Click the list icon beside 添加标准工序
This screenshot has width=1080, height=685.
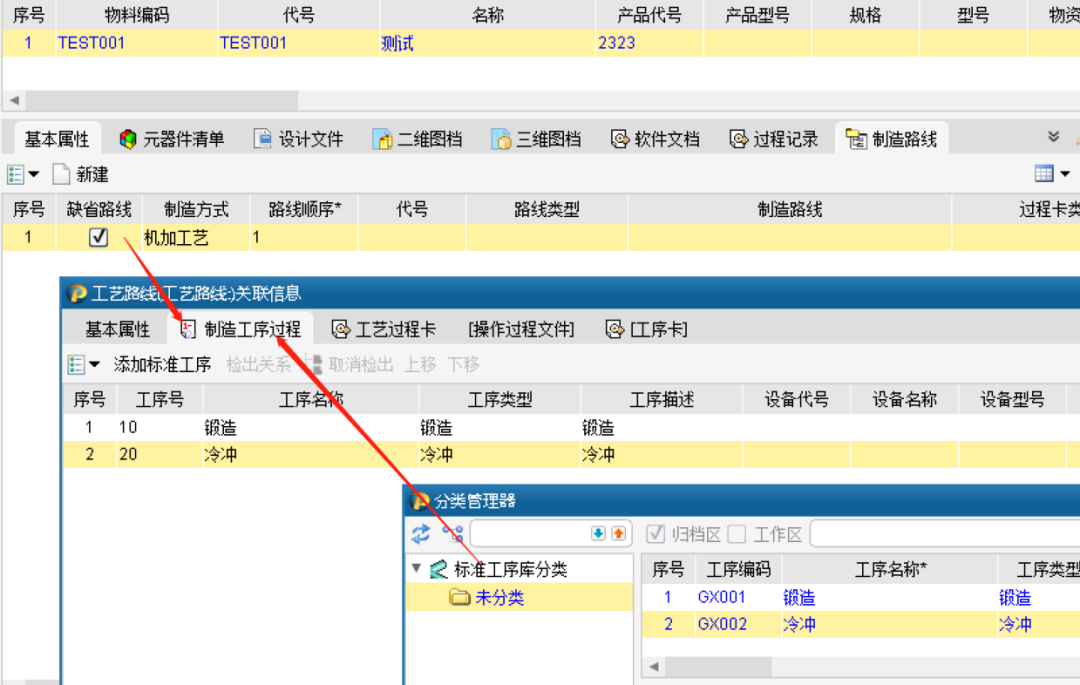coord(76,364)
